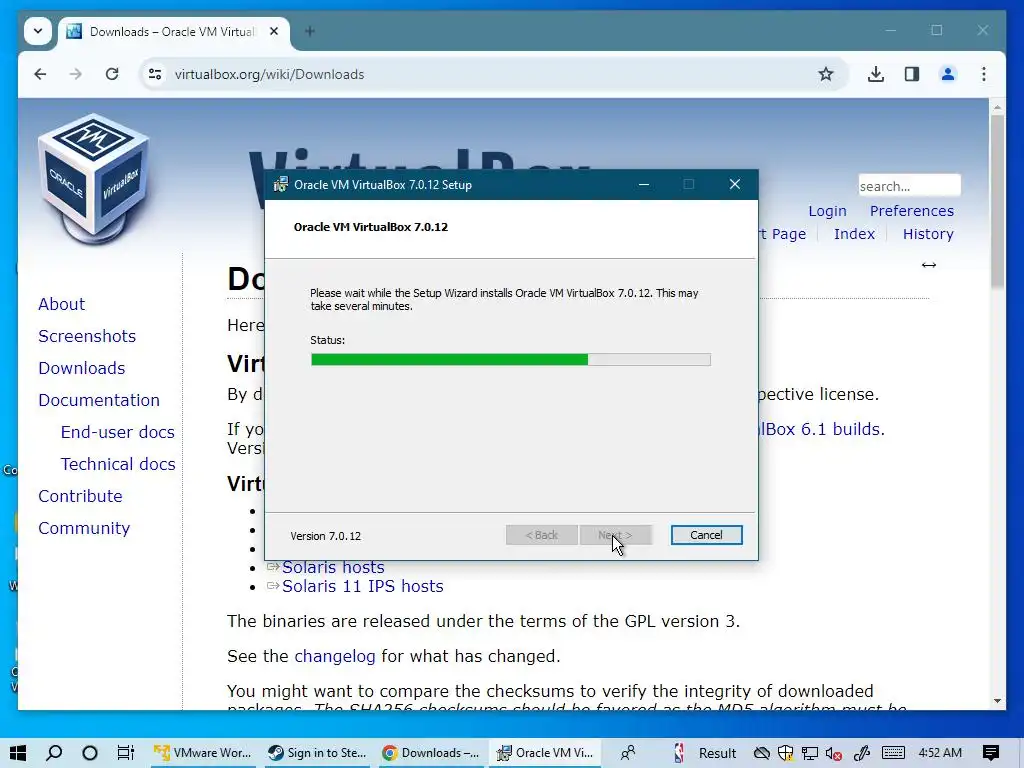Viewport: 1024px width, 768px height.
Task: Open the Documentation sidebar link
Action: 99,400
